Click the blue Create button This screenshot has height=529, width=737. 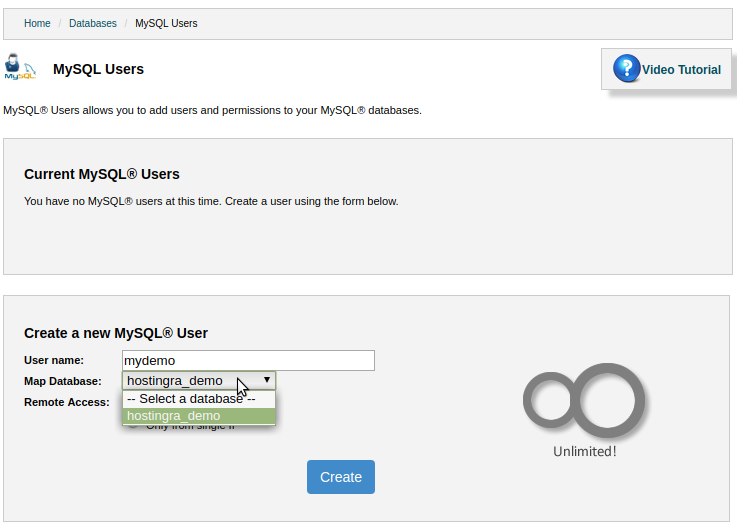coord(341,477)
